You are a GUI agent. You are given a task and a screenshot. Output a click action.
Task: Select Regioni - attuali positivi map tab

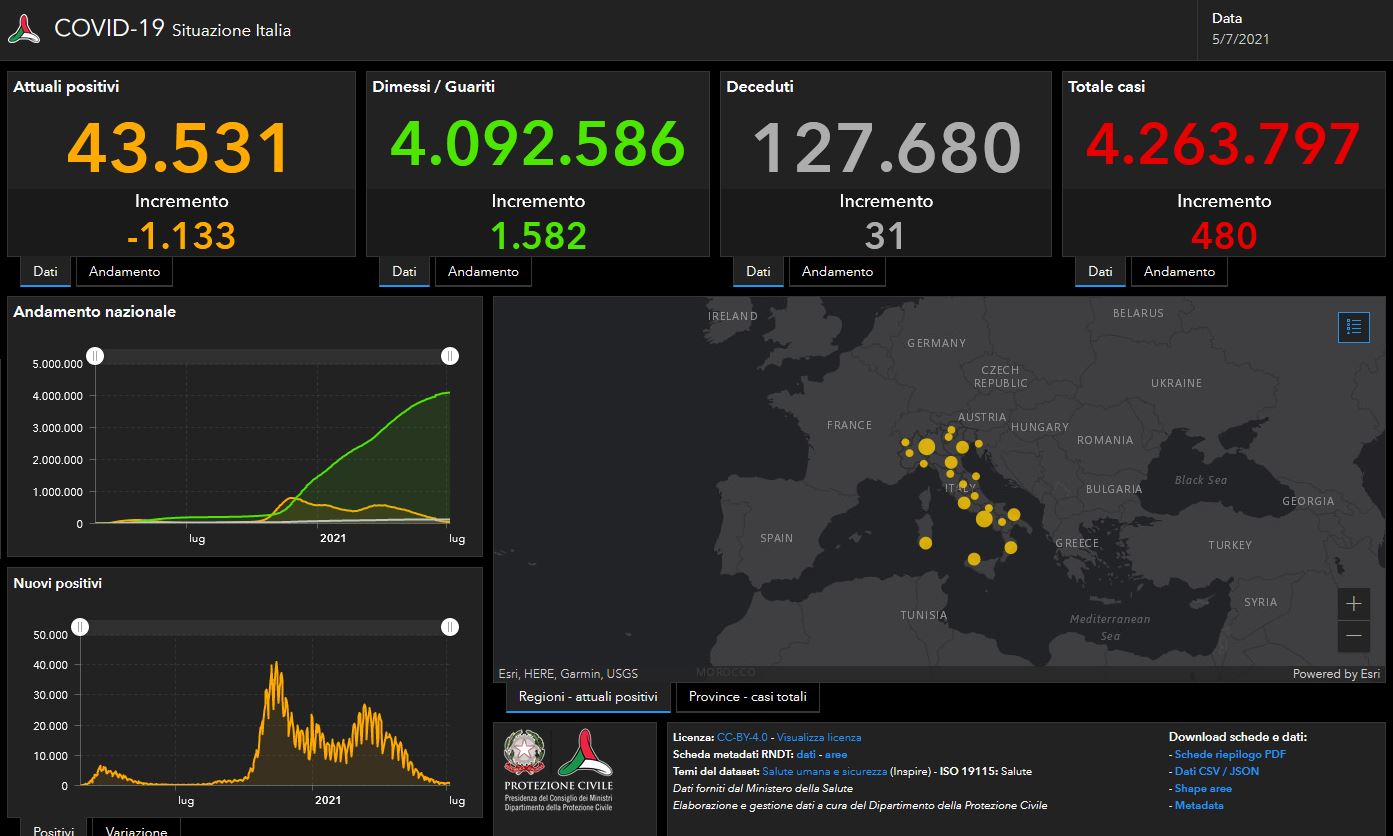pos(588,697)
